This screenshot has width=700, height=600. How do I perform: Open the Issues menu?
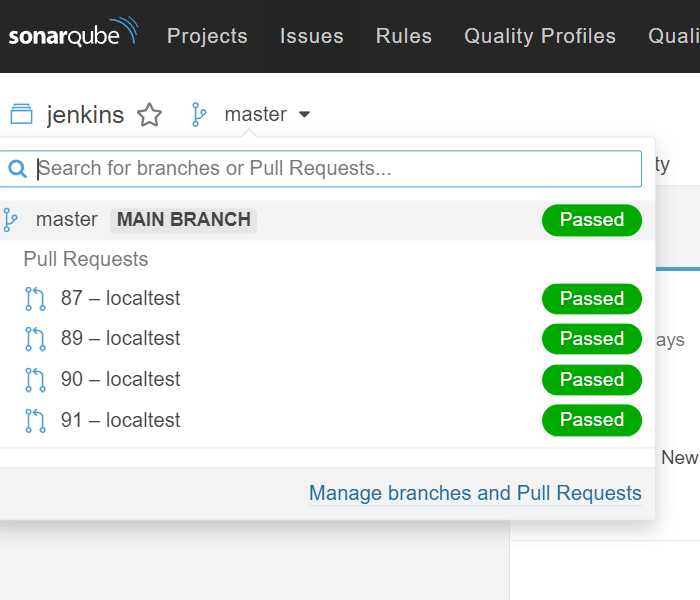312,36
